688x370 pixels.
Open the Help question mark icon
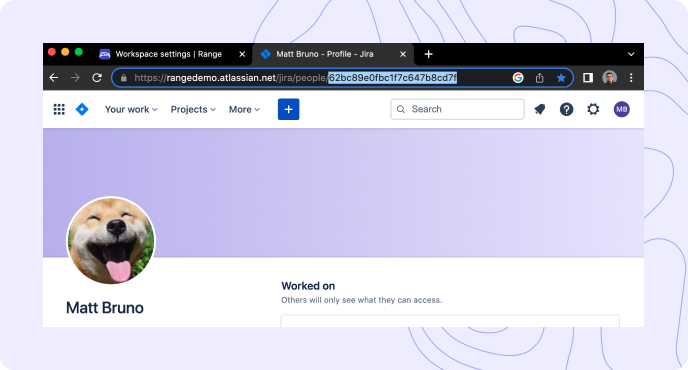point(566,109)
